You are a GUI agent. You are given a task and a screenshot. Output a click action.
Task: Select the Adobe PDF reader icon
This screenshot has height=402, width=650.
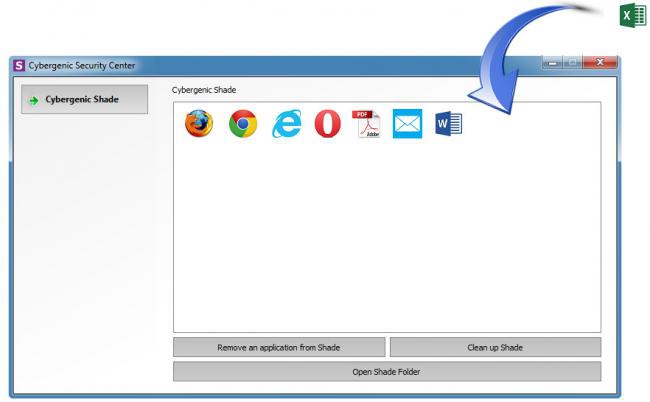tap(366, 124)
